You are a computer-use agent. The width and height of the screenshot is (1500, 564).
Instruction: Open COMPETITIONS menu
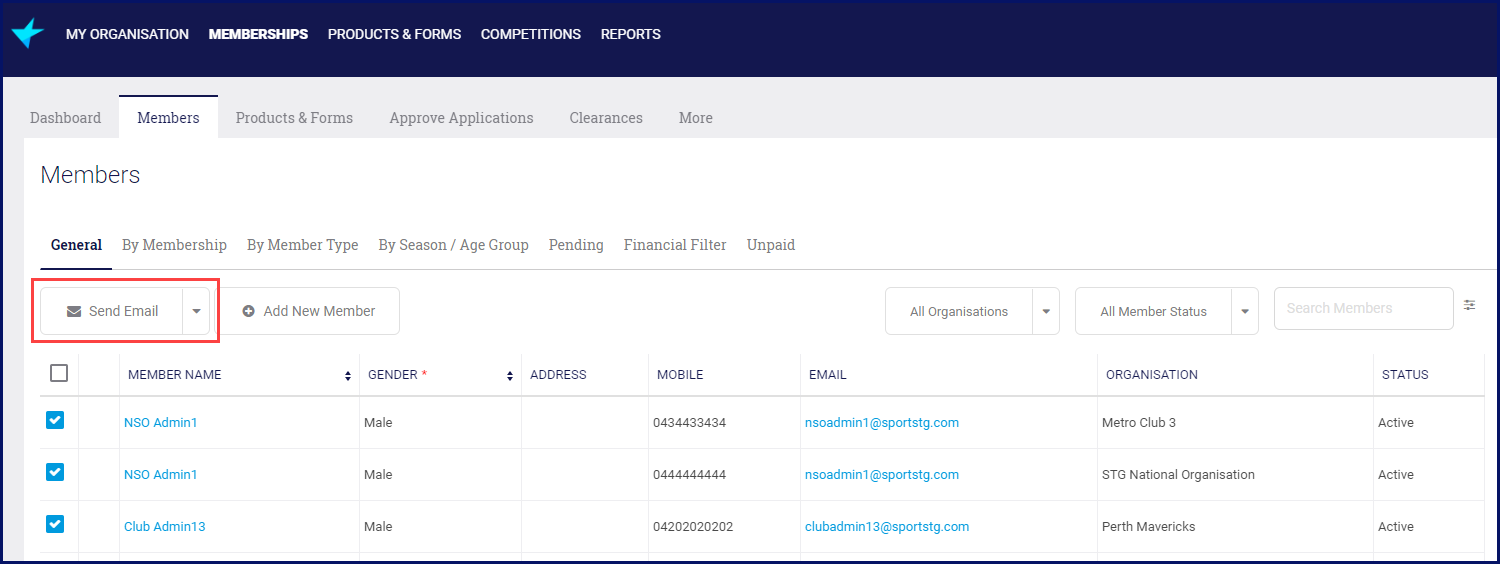[531, 34]
